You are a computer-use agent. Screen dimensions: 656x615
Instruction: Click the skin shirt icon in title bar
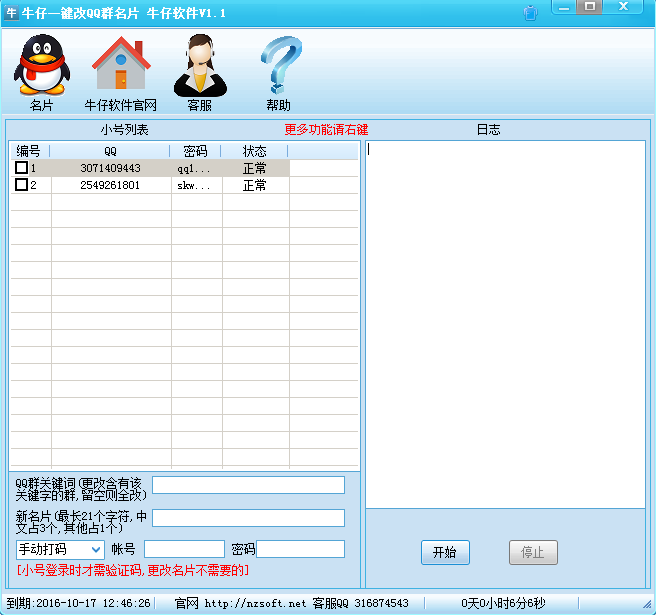530,13
